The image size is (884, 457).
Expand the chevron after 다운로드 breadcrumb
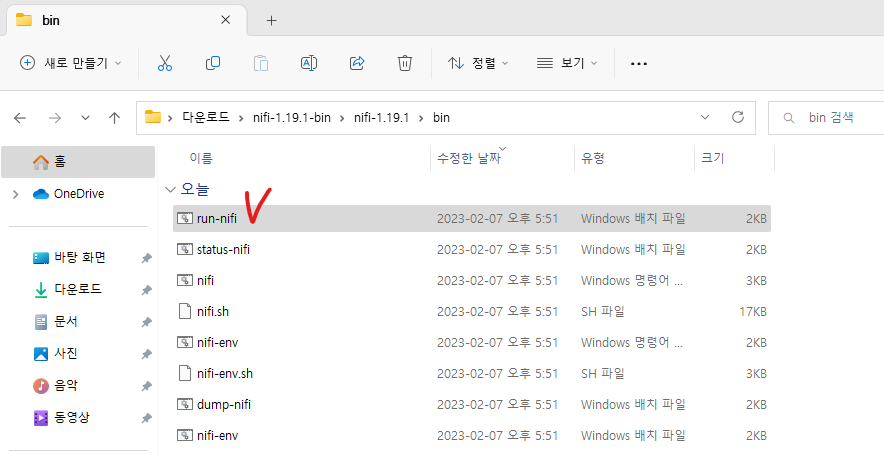pos(240,118)
